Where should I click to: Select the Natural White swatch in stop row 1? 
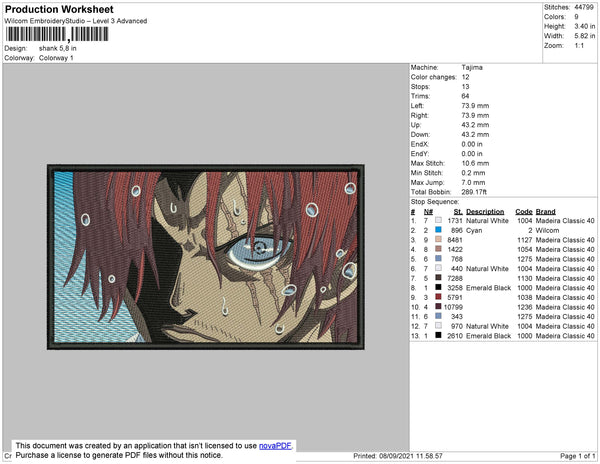439,220
